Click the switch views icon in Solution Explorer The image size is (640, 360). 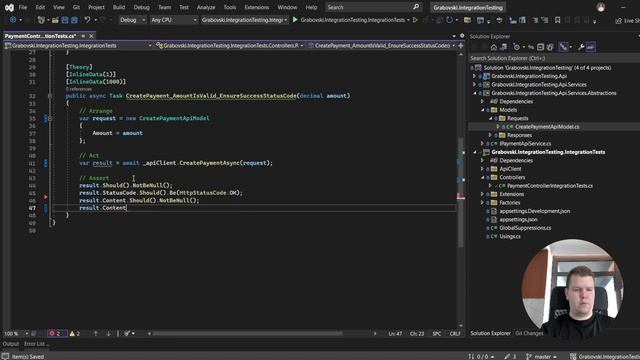pyautogui.click(x=504, y=47)
